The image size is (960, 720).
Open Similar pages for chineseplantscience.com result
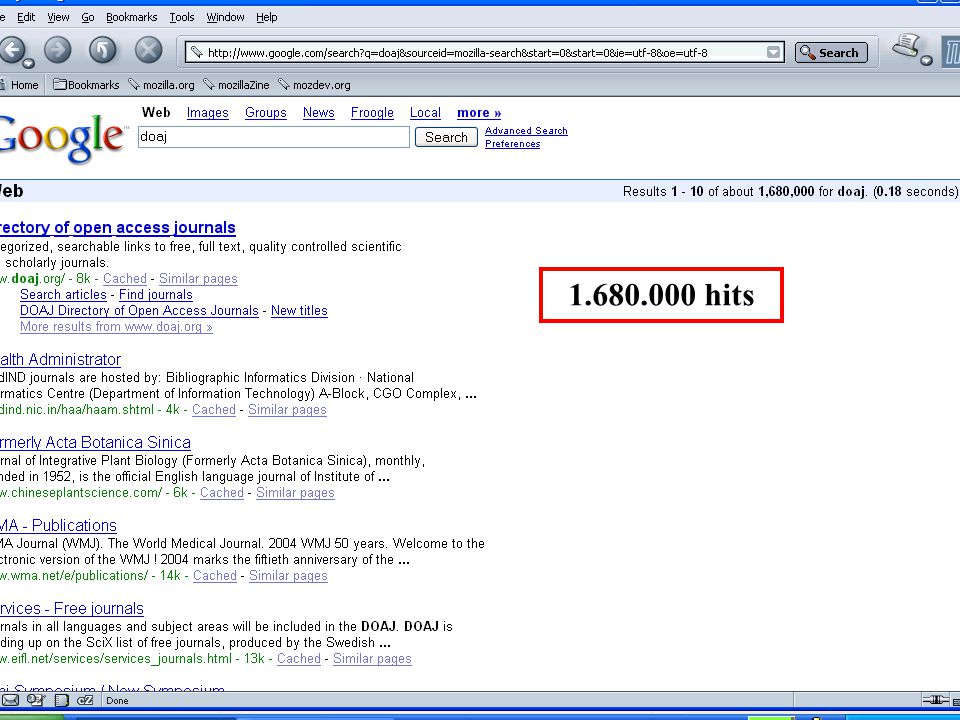(295, 493)
